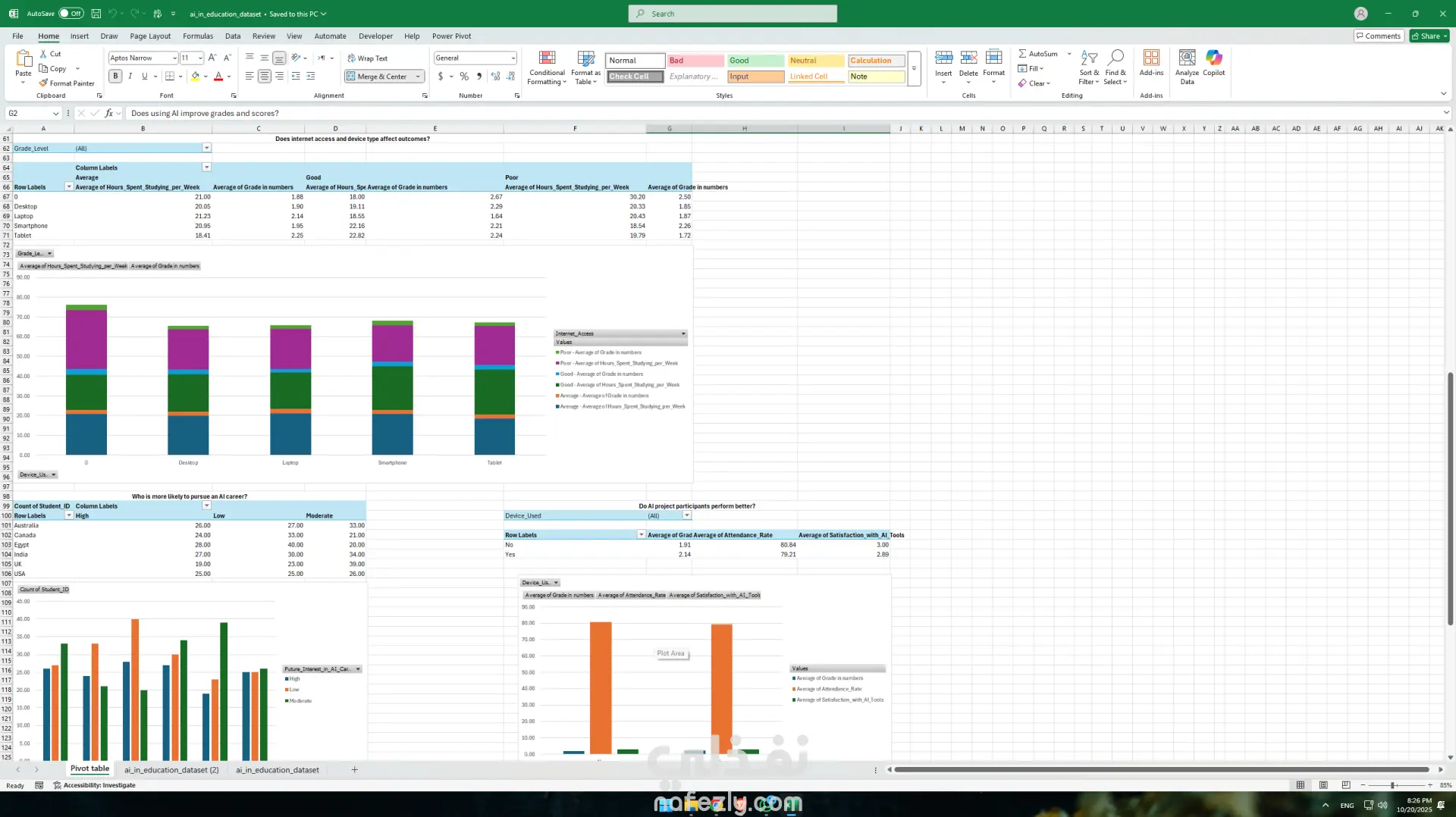1456x817 pixels.
Task: Open the Comments pane button
Action: point(1378,36)
